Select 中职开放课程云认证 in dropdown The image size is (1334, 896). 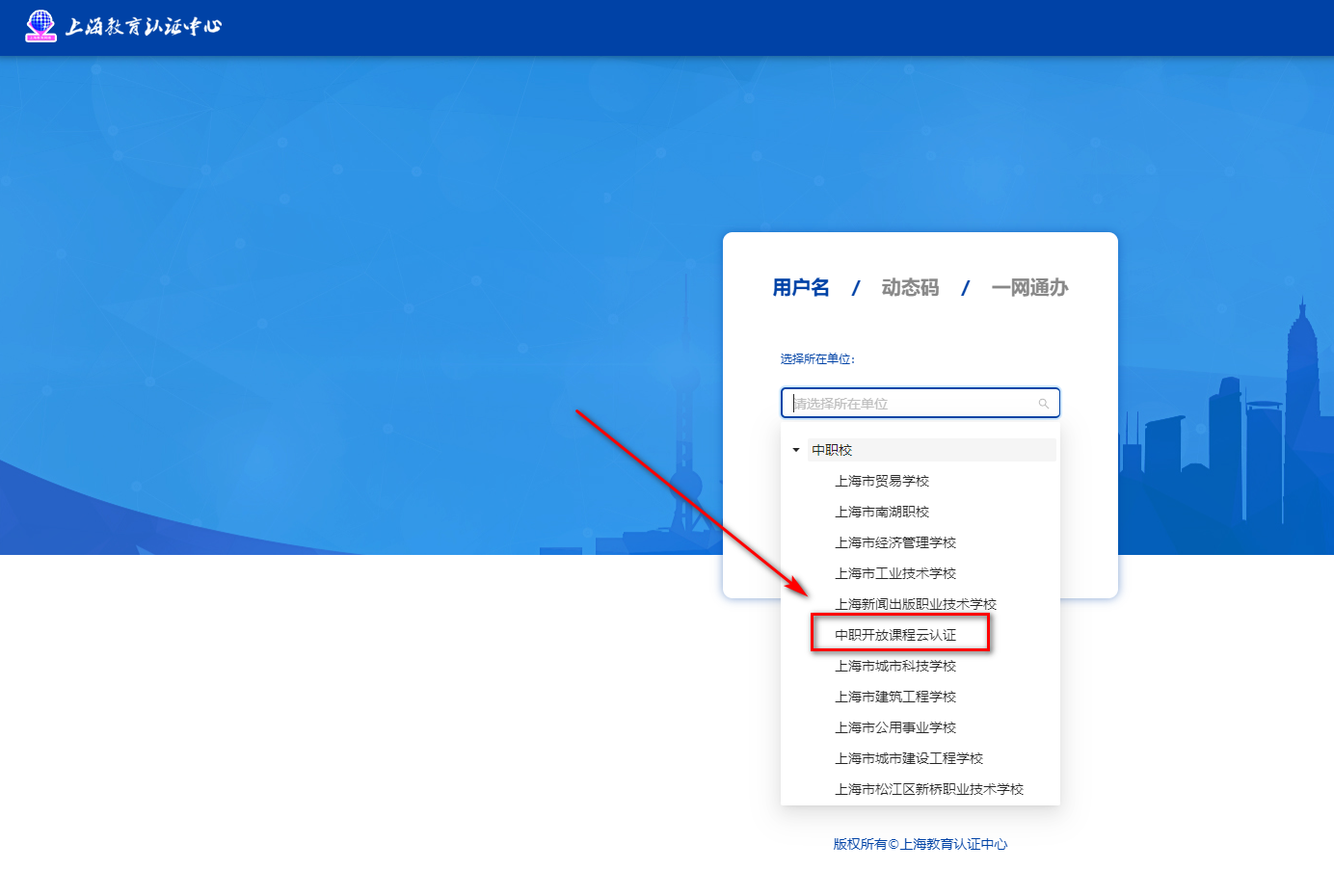coord(895,635)
